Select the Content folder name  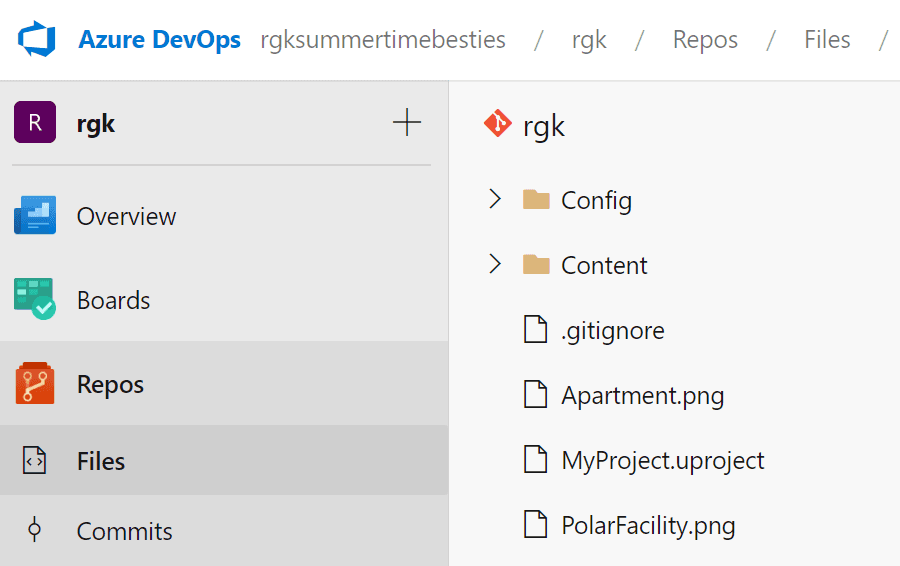604,265
